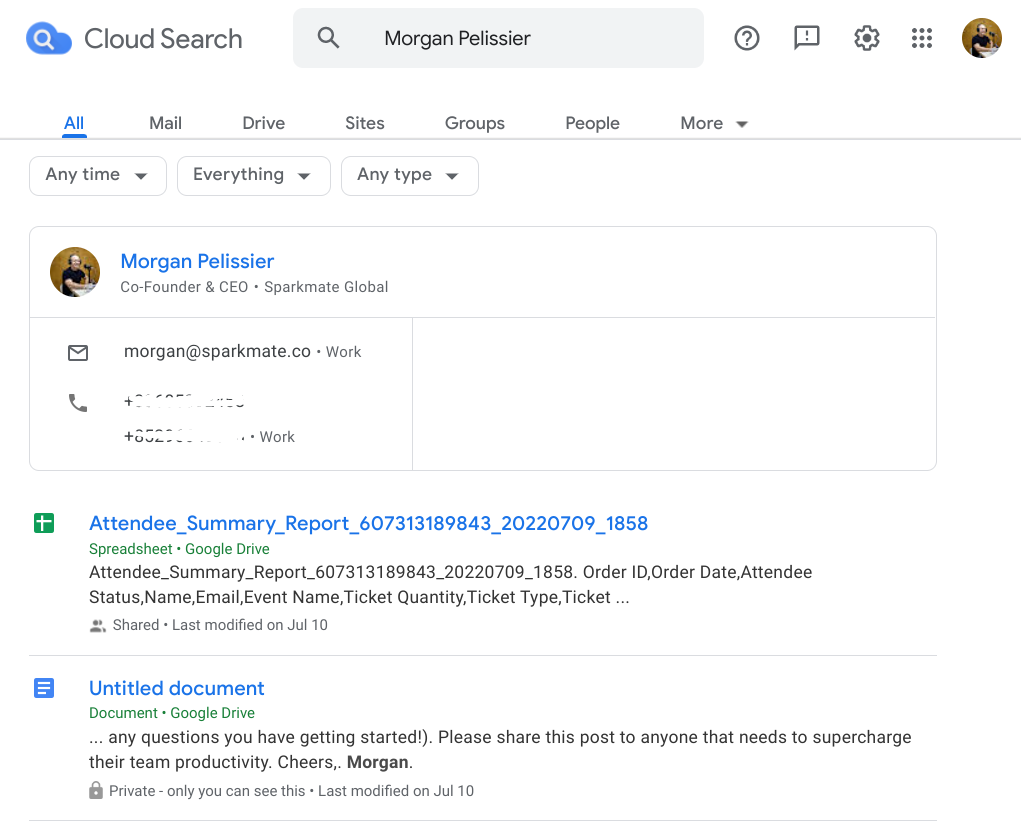
Task: Switch to the Groups tab
Action: 475,123
